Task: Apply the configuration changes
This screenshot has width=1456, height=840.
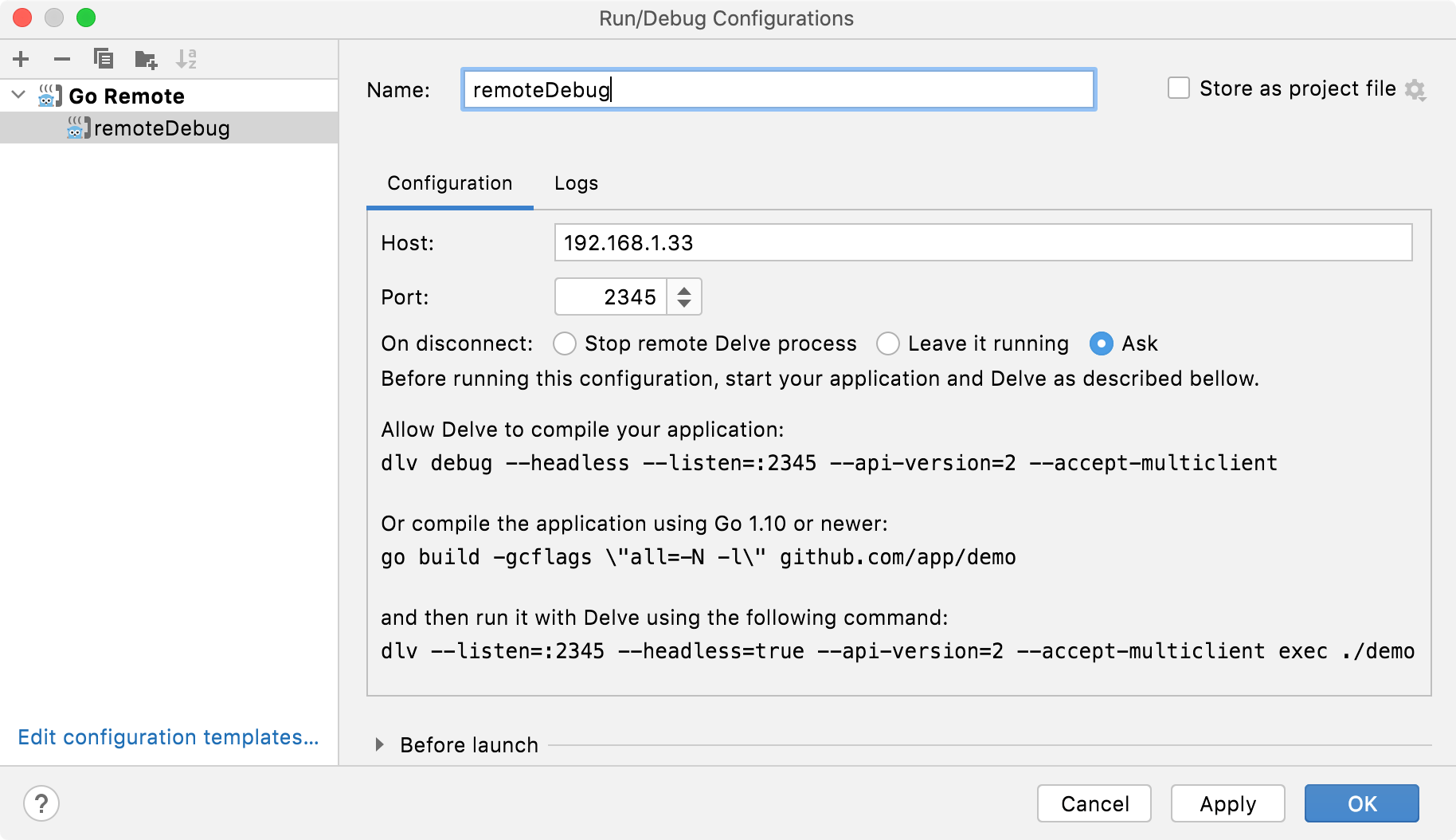Action: [x=1227, y=803]
